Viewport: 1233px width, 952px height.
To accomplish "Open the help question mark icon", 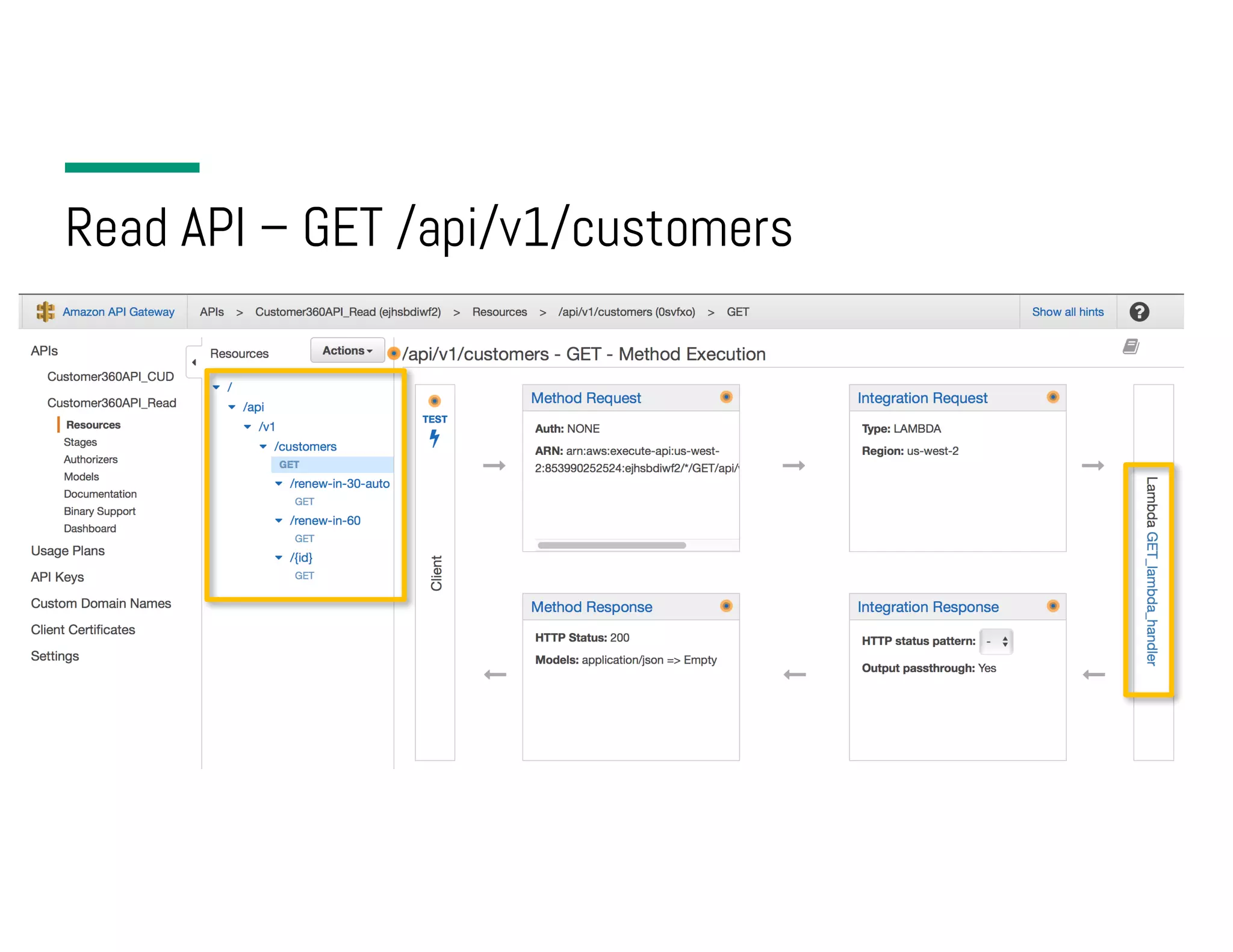I will click(x=1139, y=312).
